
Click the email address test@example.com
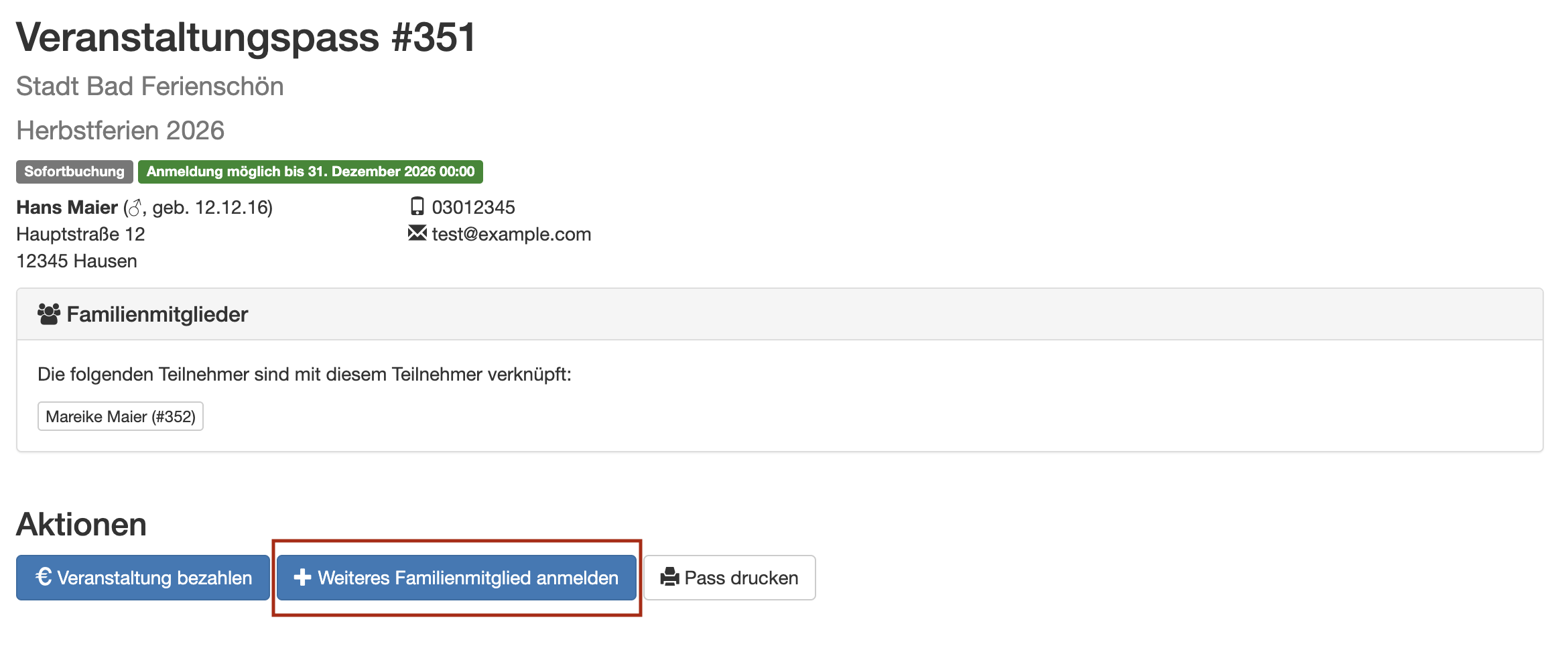click(511, 234)
